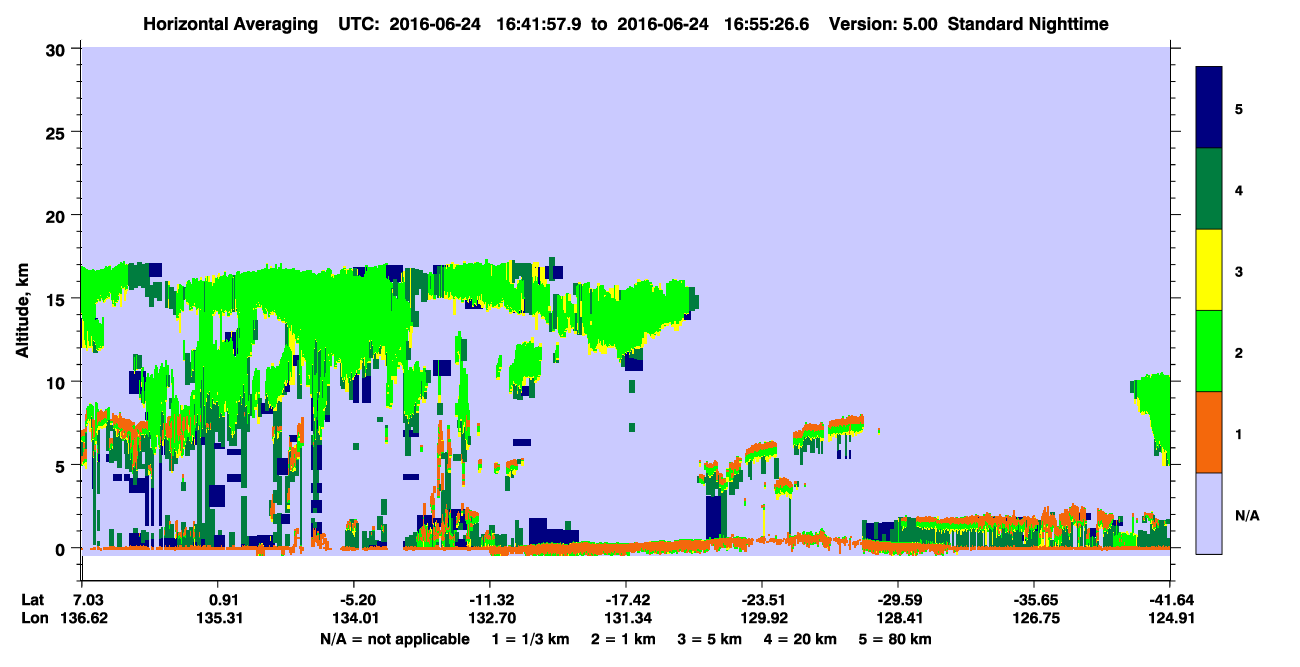Click 'Version: 5.00' in the title
The height and width of the screenshot is (667, 1300).
point(883,24)
